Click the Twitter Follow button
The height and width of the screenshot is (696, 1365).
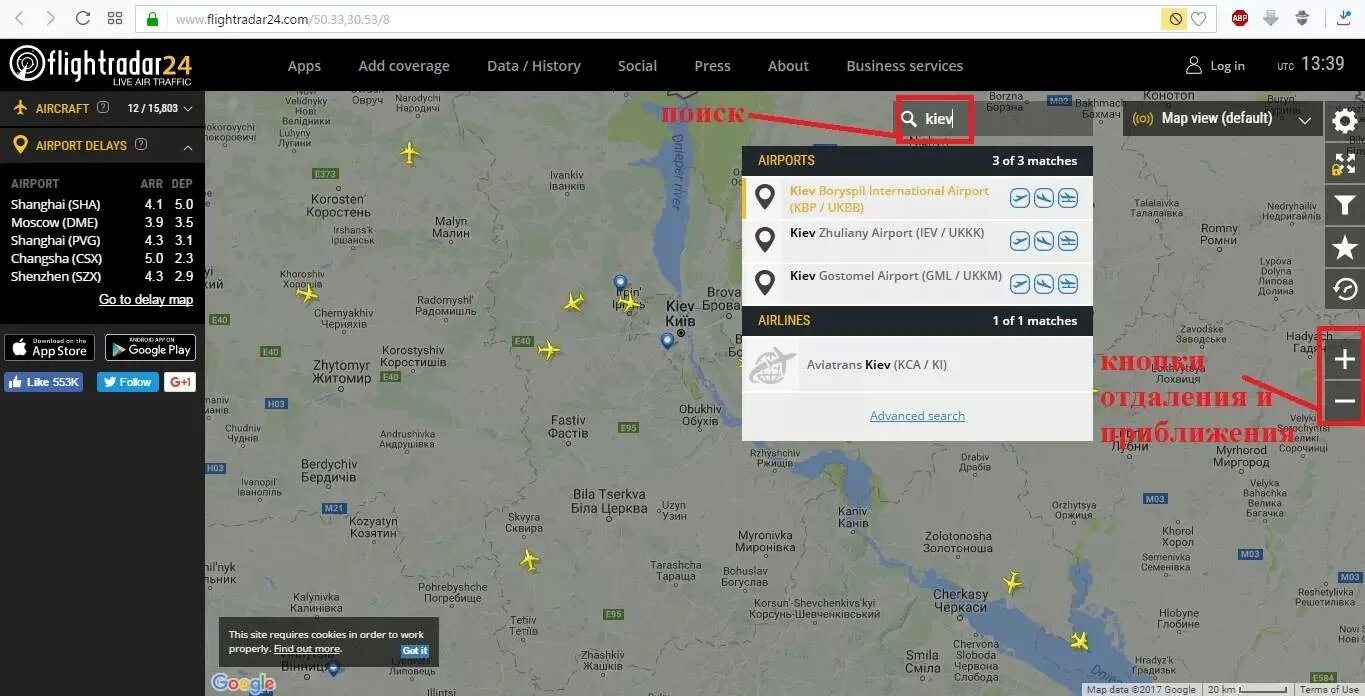pyautogui.click(x=128, y=382)
